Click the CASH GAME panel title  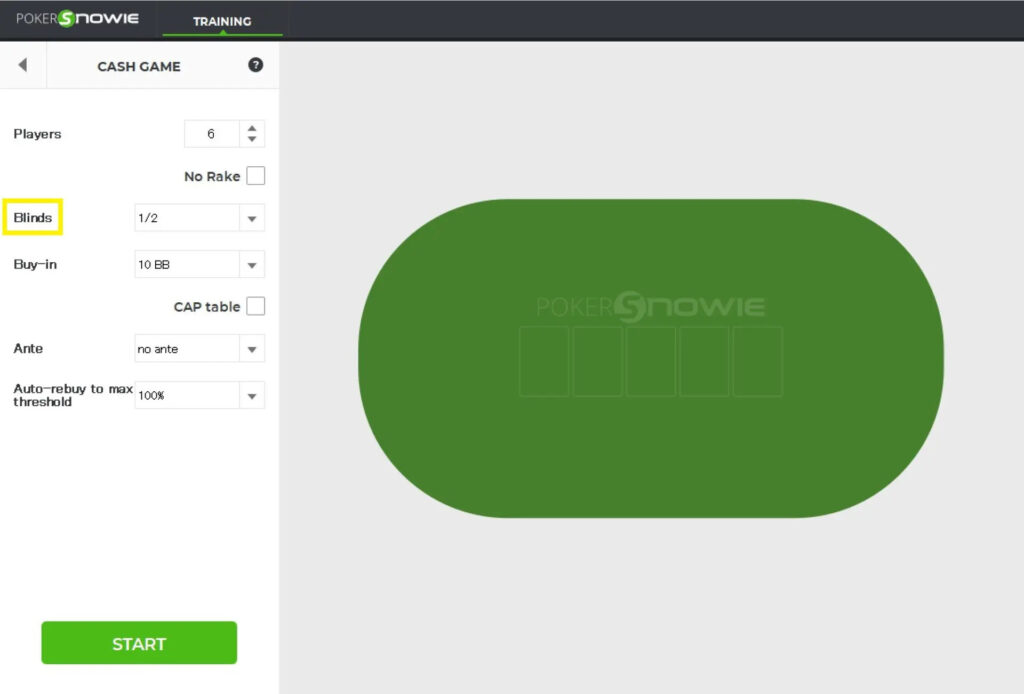pos(139,67)
